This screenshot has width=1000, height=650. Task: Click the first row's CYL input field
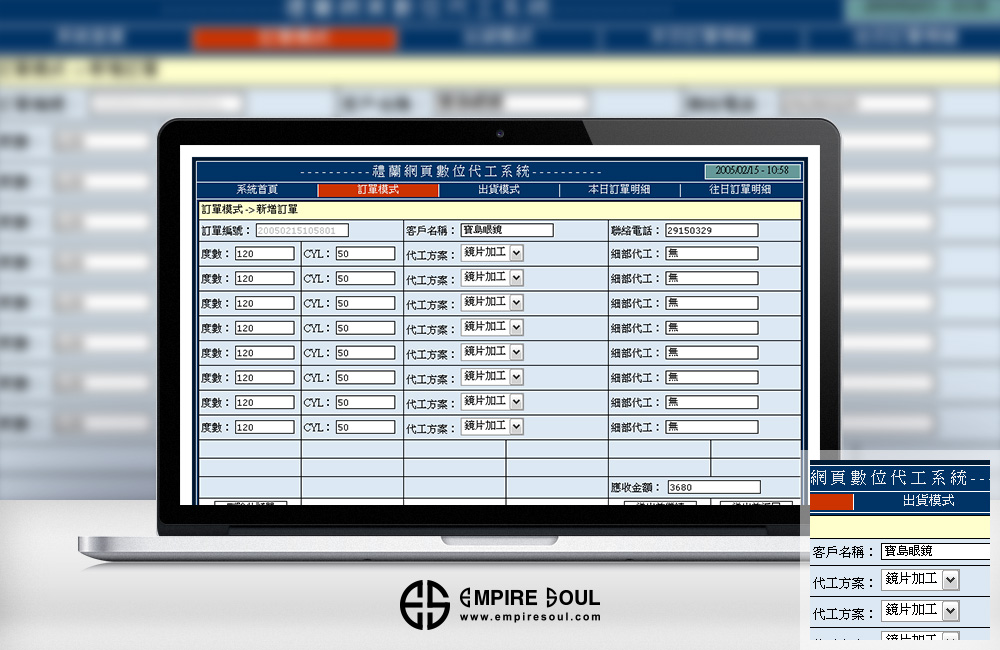coord(365,254)
